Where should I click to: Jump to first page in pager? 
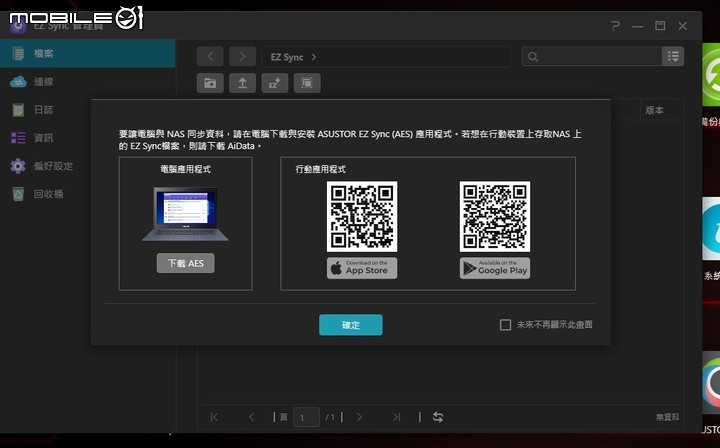tap(214, 417)
